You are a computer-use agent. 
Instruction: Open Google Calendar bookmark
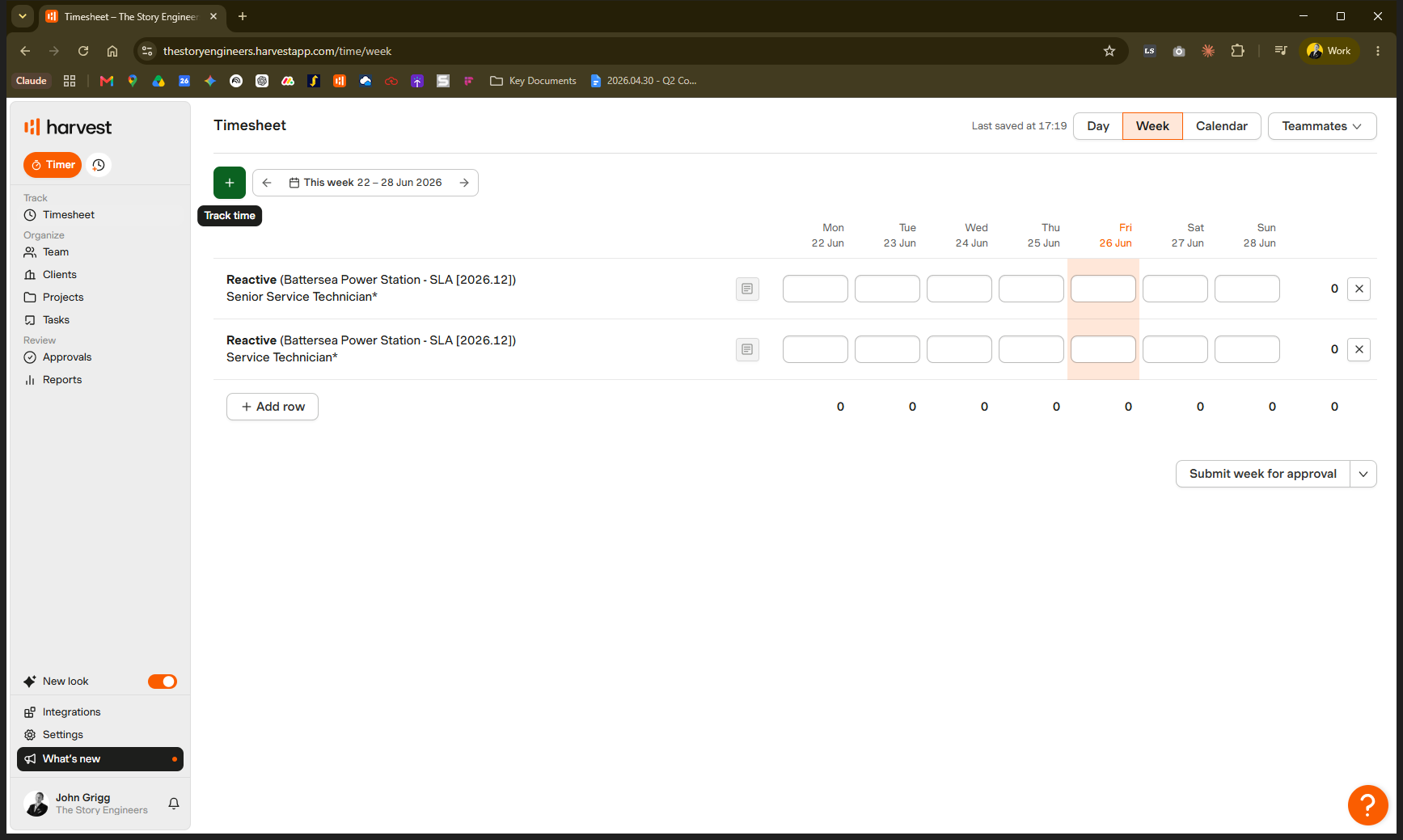tap(184, 81)
